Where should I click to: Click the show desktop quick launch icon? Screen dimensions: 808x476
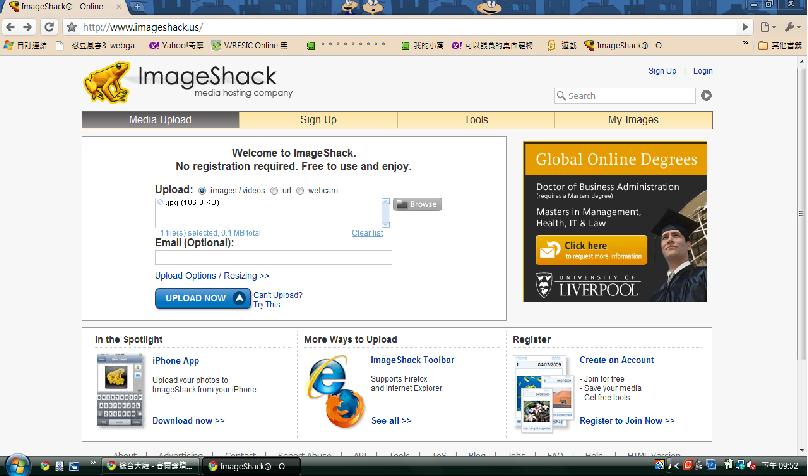pyautogui.click(x=74, y=466)
